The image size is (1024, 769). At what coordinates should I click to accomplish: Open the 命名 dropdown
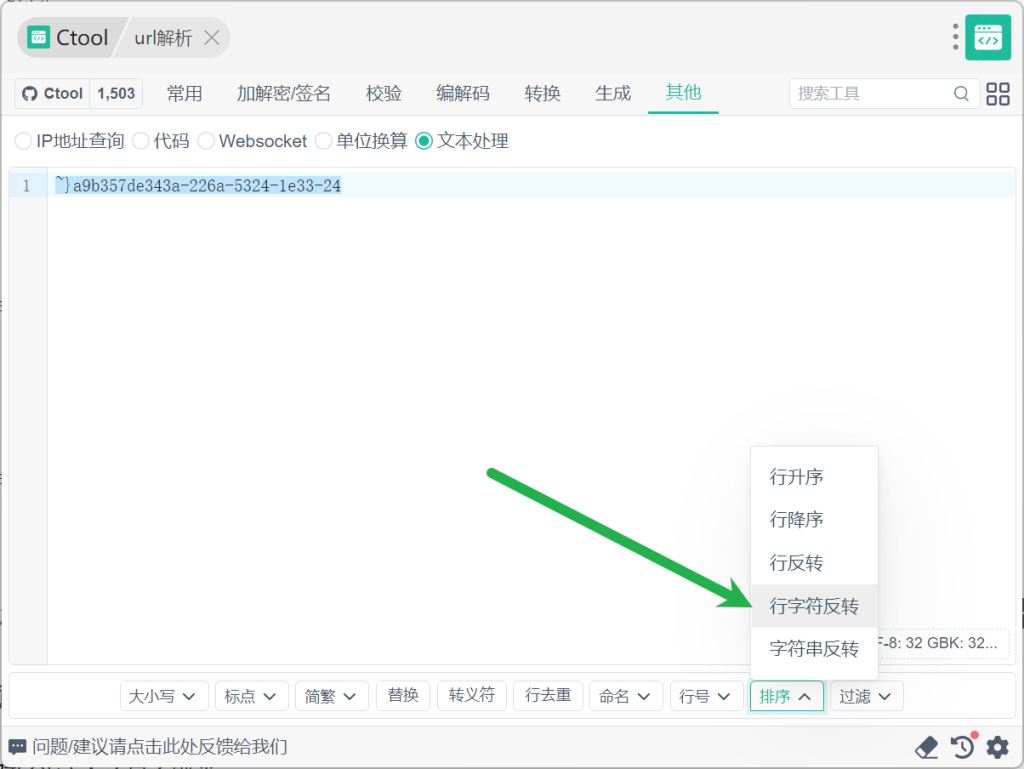626,696
